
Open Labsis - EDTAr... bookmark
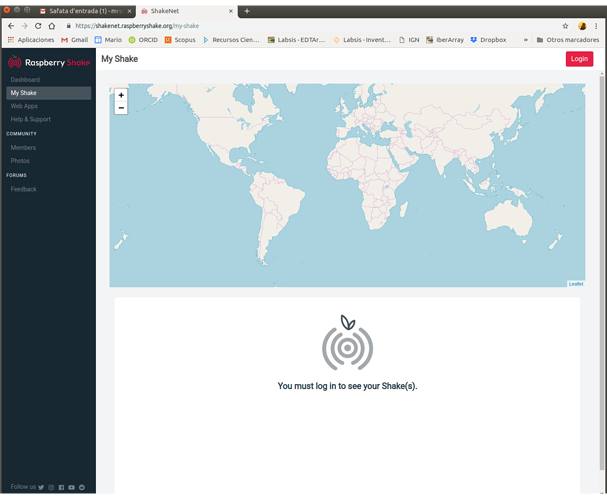(x=296, y=40)
